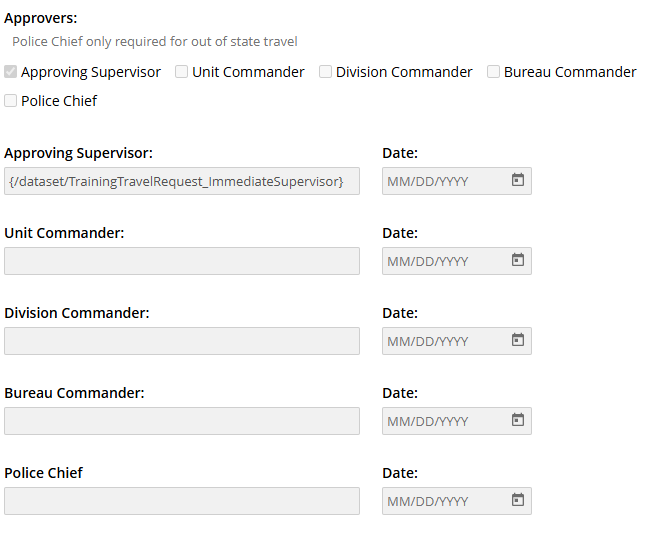Click Division Commander date MM/DD/YYYY field
The height and width of the screenshot is (537, 647).
(440, 341)
